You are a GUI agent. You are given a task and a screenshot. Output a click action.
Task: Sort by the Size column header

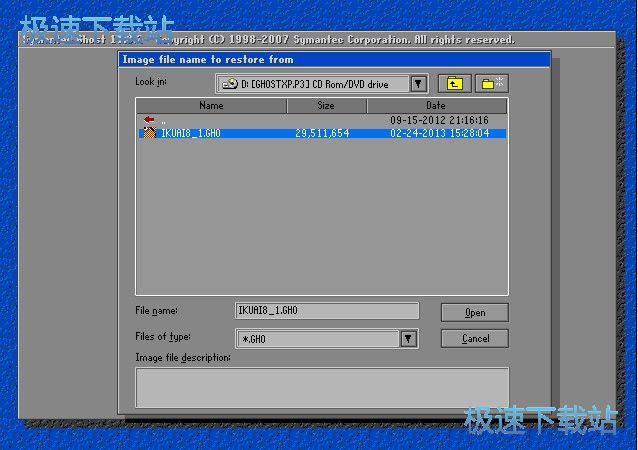[326, 106]
